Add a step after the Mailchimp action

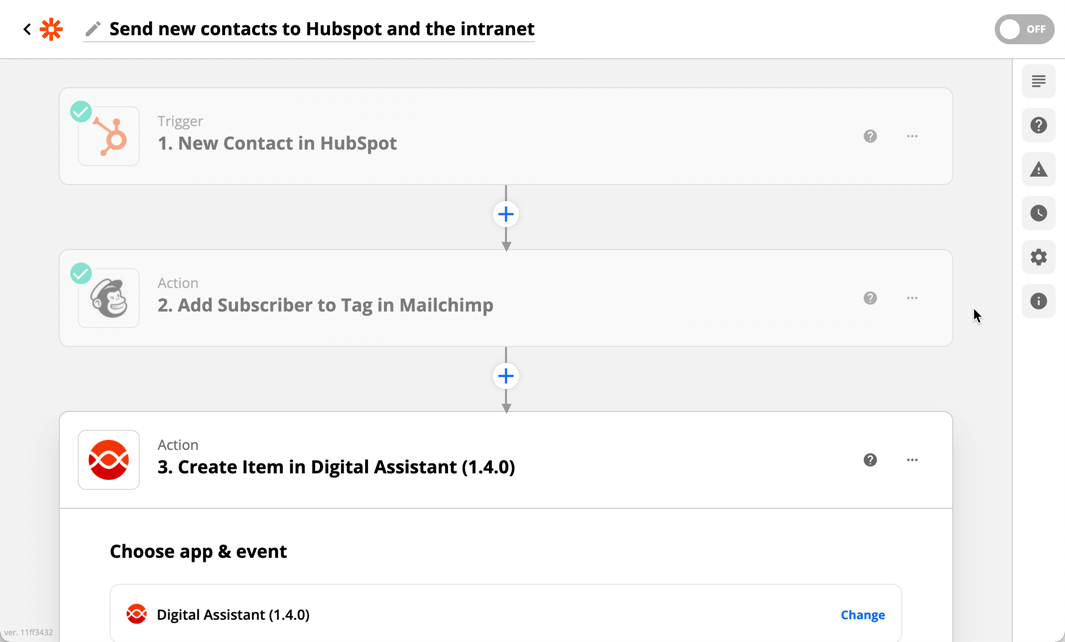tap(506, 376)
